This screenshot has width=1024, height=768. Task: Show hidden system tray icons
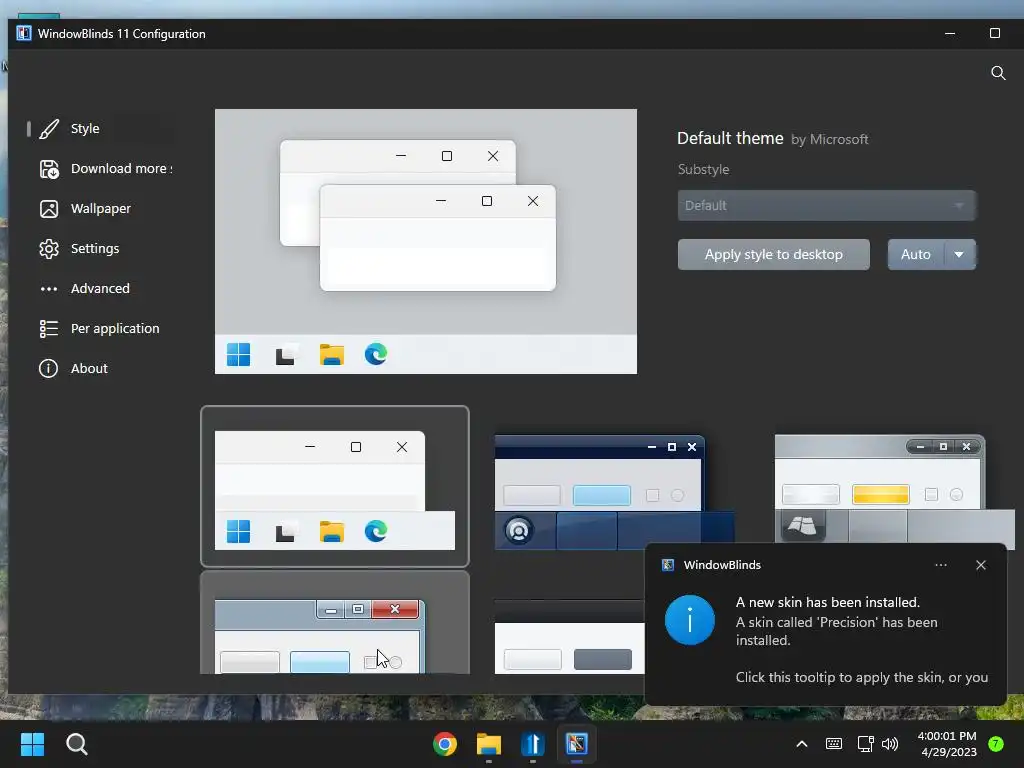click(802, 744)
